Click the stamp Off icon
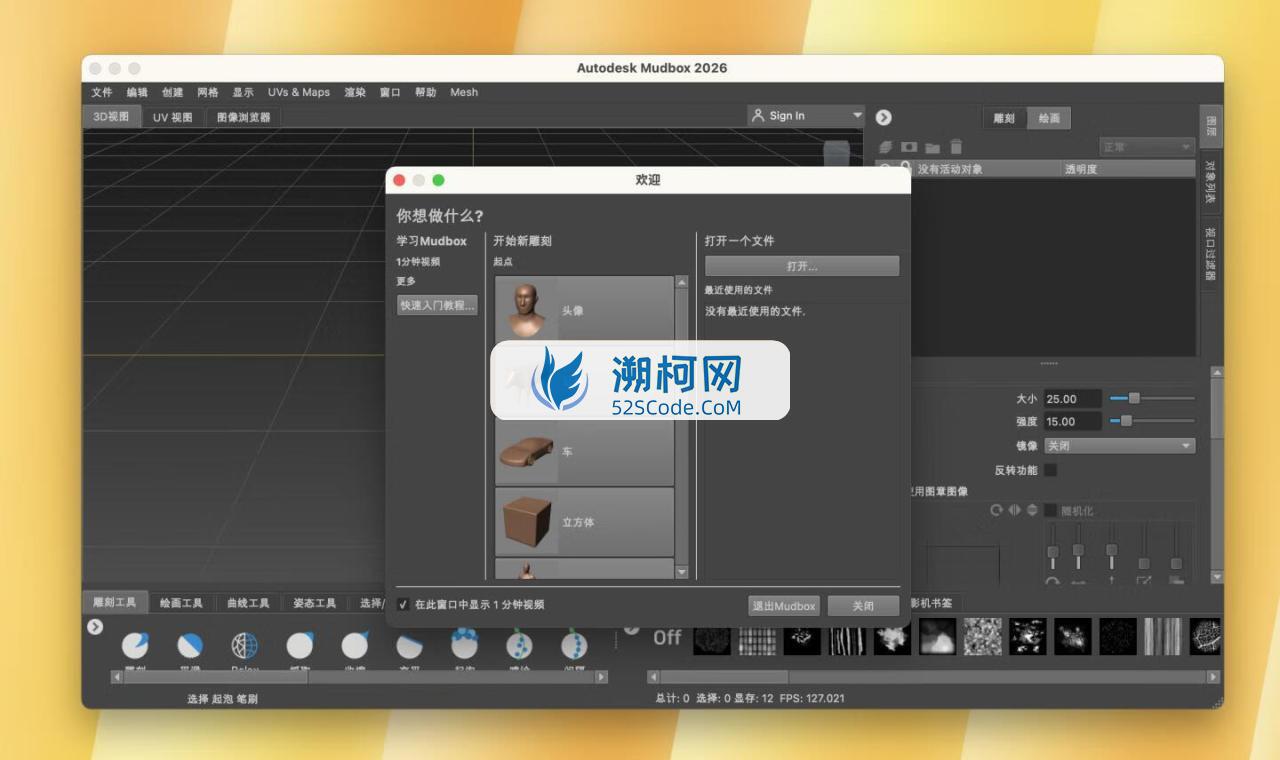Viewport: 1280px width, 760px height. coord(667,637)
